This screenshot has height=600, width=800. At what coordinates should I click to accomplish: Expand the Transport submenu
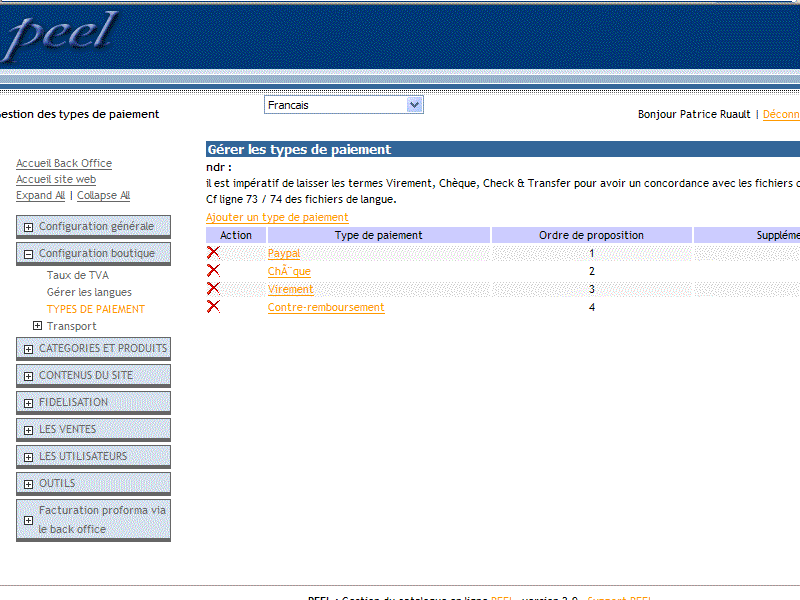point(37,326)
